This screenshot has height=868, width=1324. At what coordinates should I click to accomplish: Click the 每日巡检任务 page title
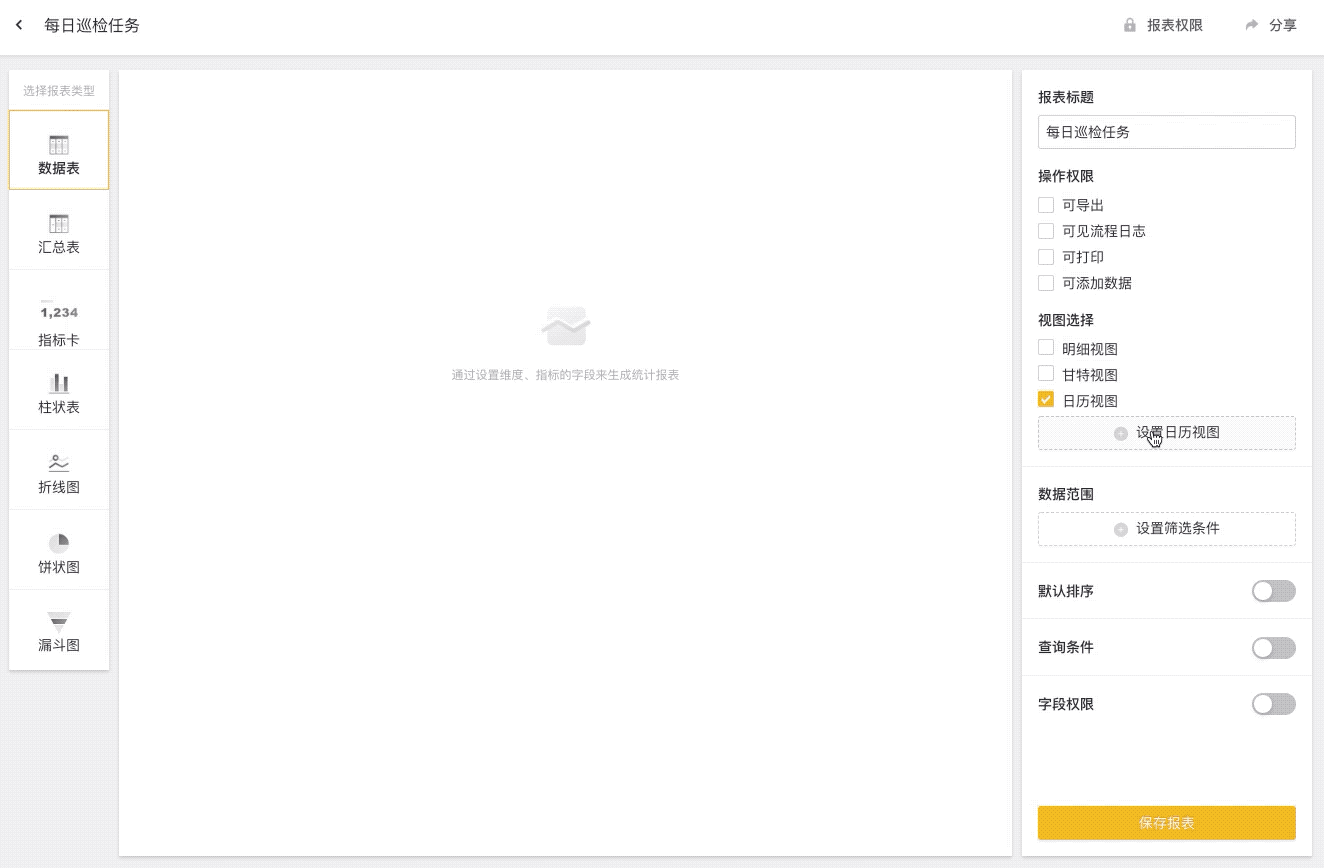[92, 25]
